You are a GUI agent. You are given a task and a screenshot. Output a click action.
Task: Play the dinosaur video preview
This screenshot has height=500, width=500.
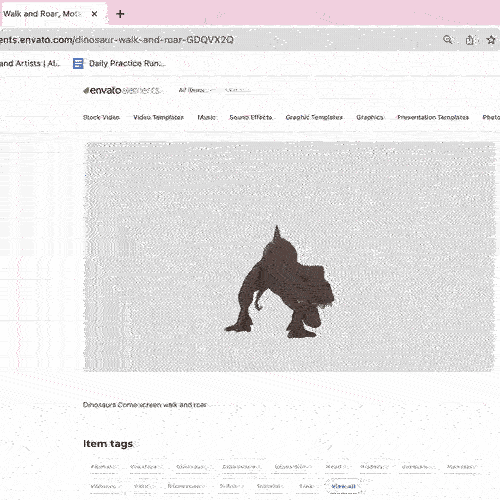pos(289,257)
